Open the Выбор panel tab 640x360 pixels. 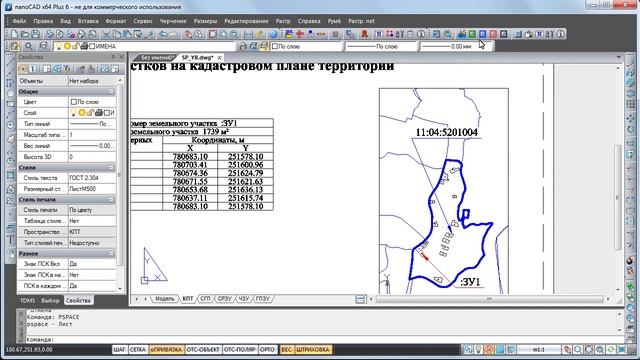50,300
